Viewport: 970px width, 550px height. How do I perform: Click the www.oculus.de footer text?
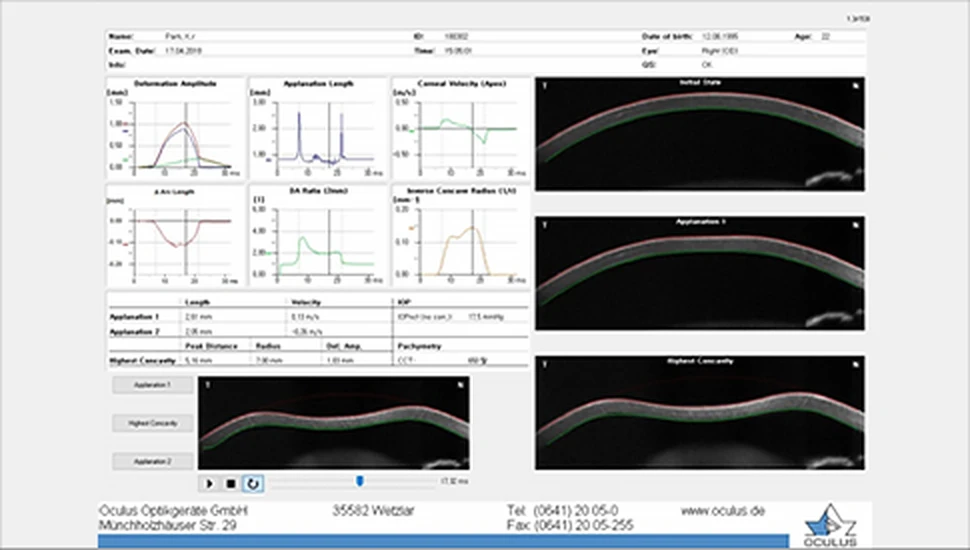pos(723,511)
